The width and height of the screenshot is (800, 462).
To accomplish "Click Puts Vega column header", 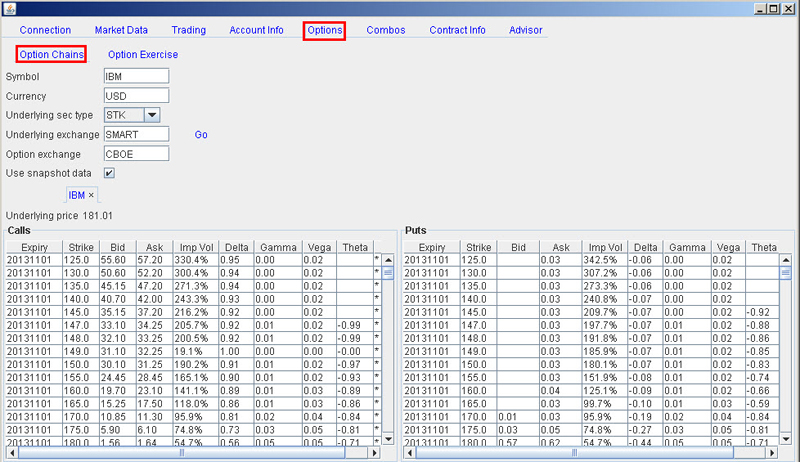I will pos(728,247).
